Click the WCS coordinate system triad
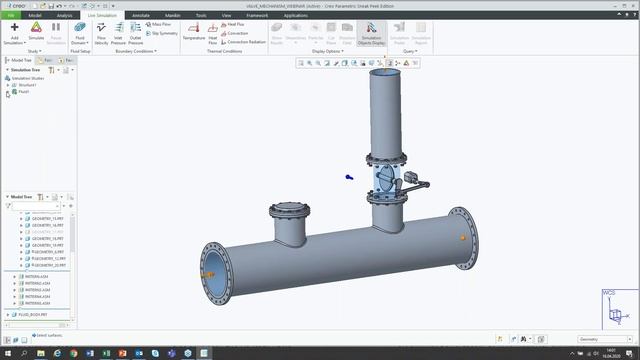The width and height of the screenshot is (640, 360). (x=620, y=309)
